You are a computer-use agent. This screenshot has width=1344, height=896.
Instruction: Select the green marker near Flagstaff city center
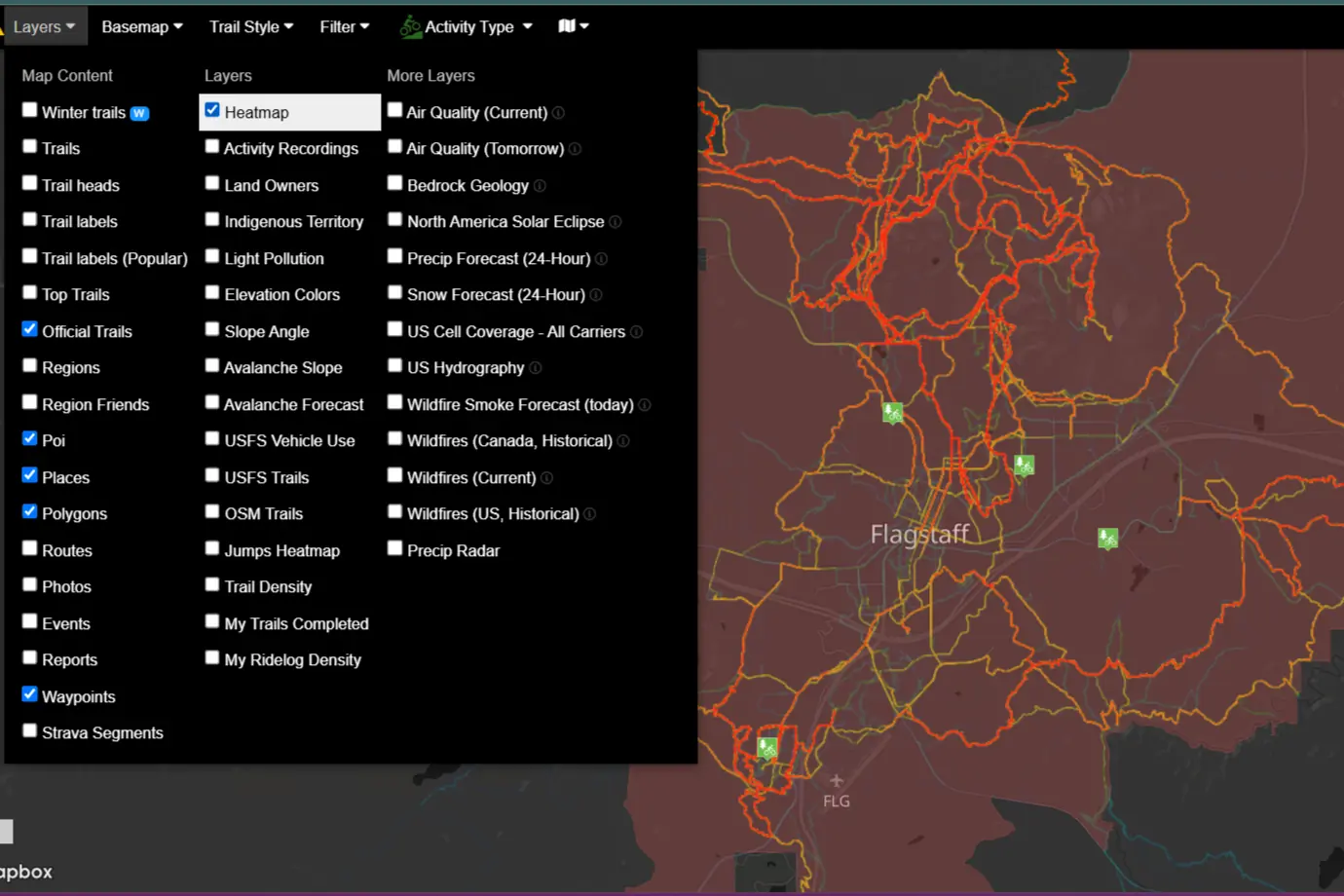1023,466
